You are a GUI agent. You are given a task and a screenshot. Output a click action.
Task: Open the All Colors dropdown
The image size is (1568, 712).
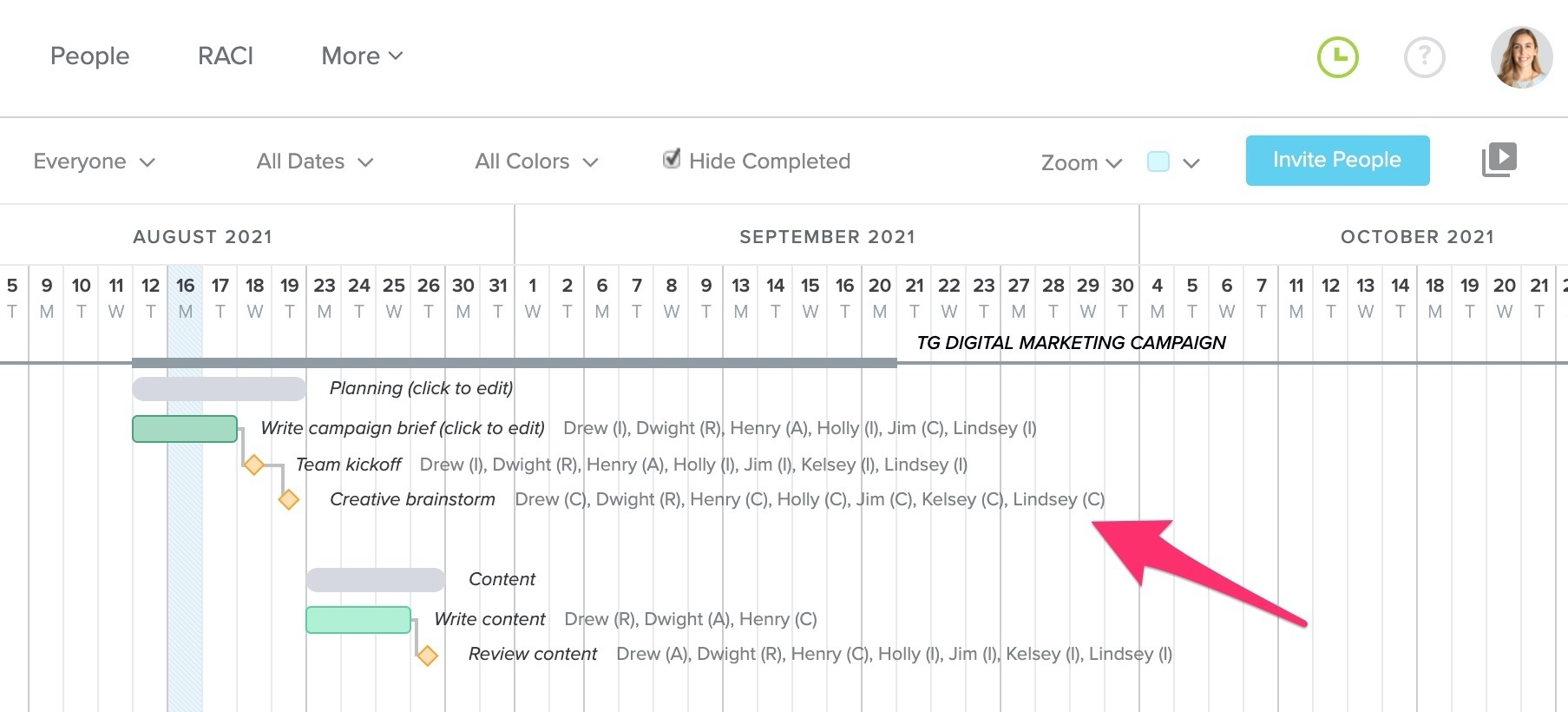click(535, 161)
